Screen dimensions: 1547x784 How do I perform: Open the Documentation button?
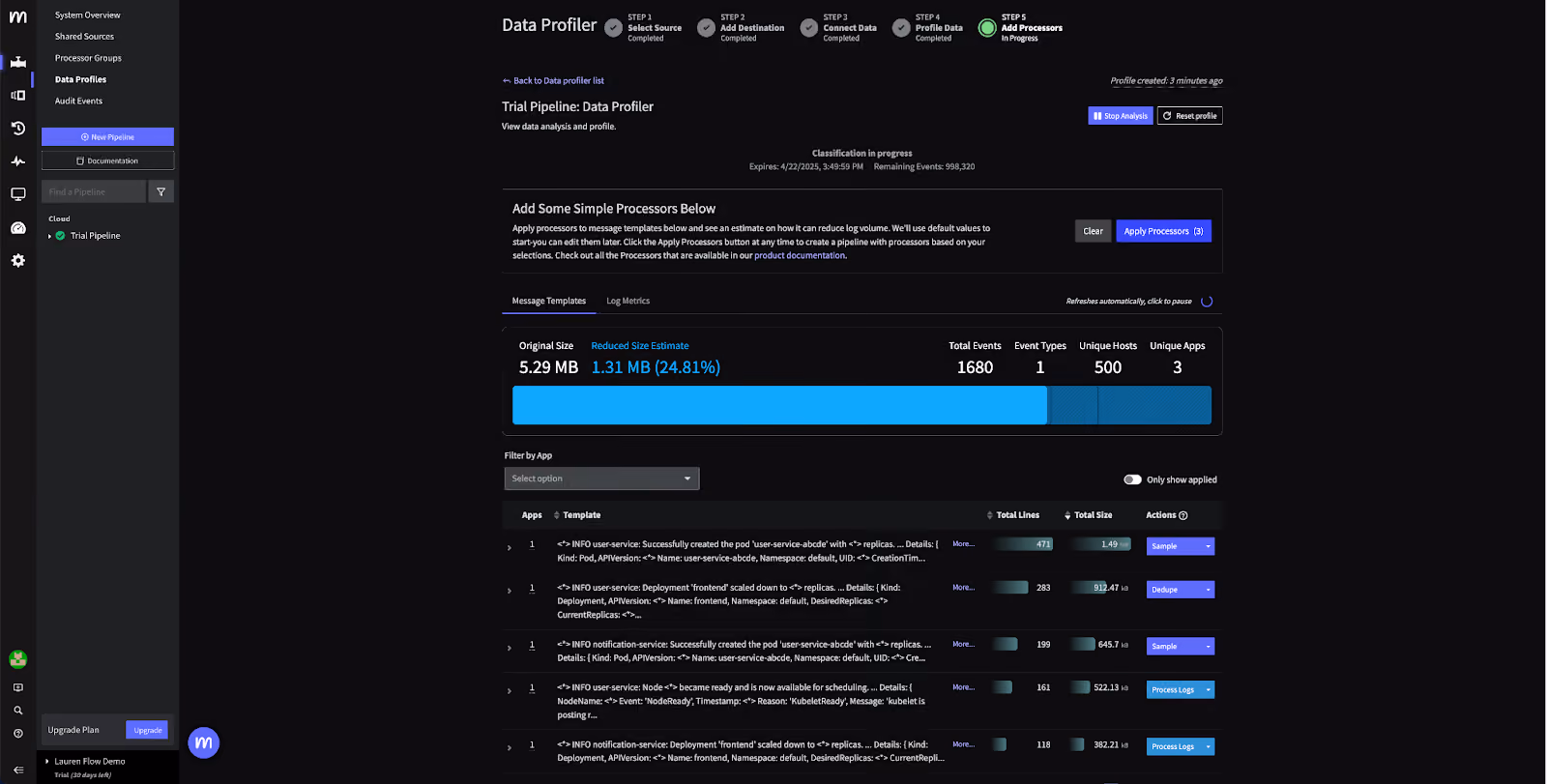point(107,160)
